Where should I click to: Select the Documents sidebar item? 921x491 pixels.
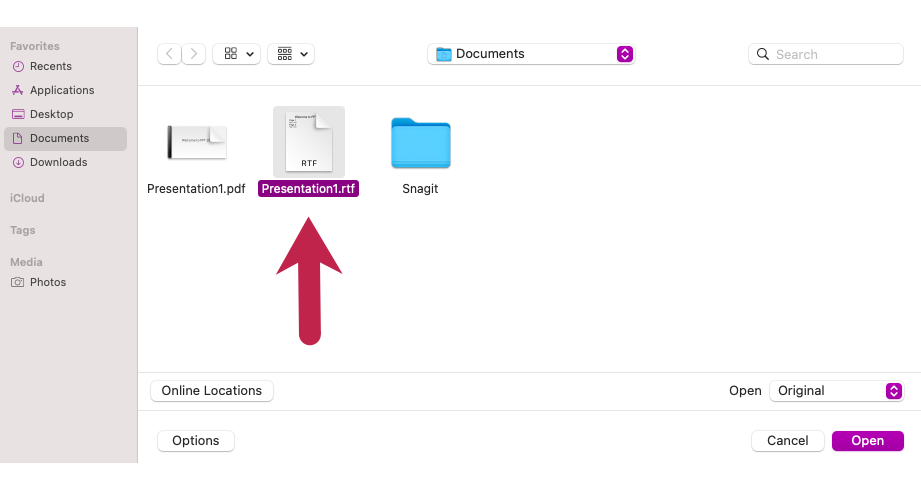(x=65, y=139)
